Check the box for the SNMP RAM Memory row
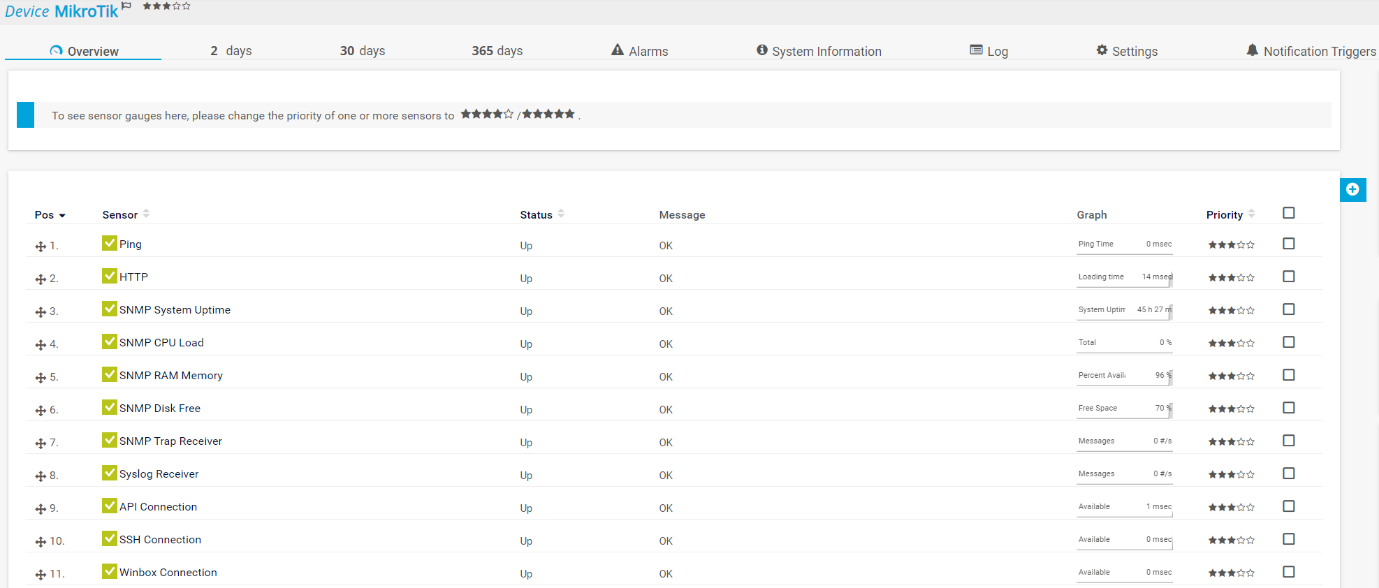Image resolution: width=1379 pixels, height=588 pixels. 1288,375
